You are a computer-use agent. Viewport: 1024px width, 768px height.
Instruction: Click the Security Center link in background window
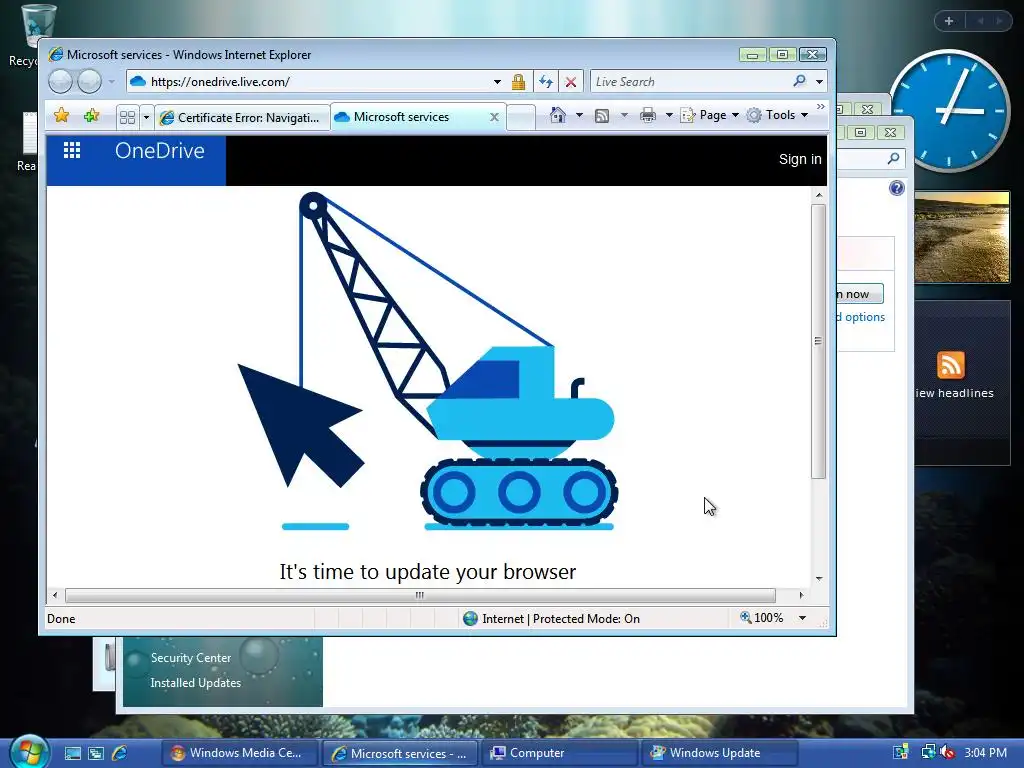(x=191, y=658)
